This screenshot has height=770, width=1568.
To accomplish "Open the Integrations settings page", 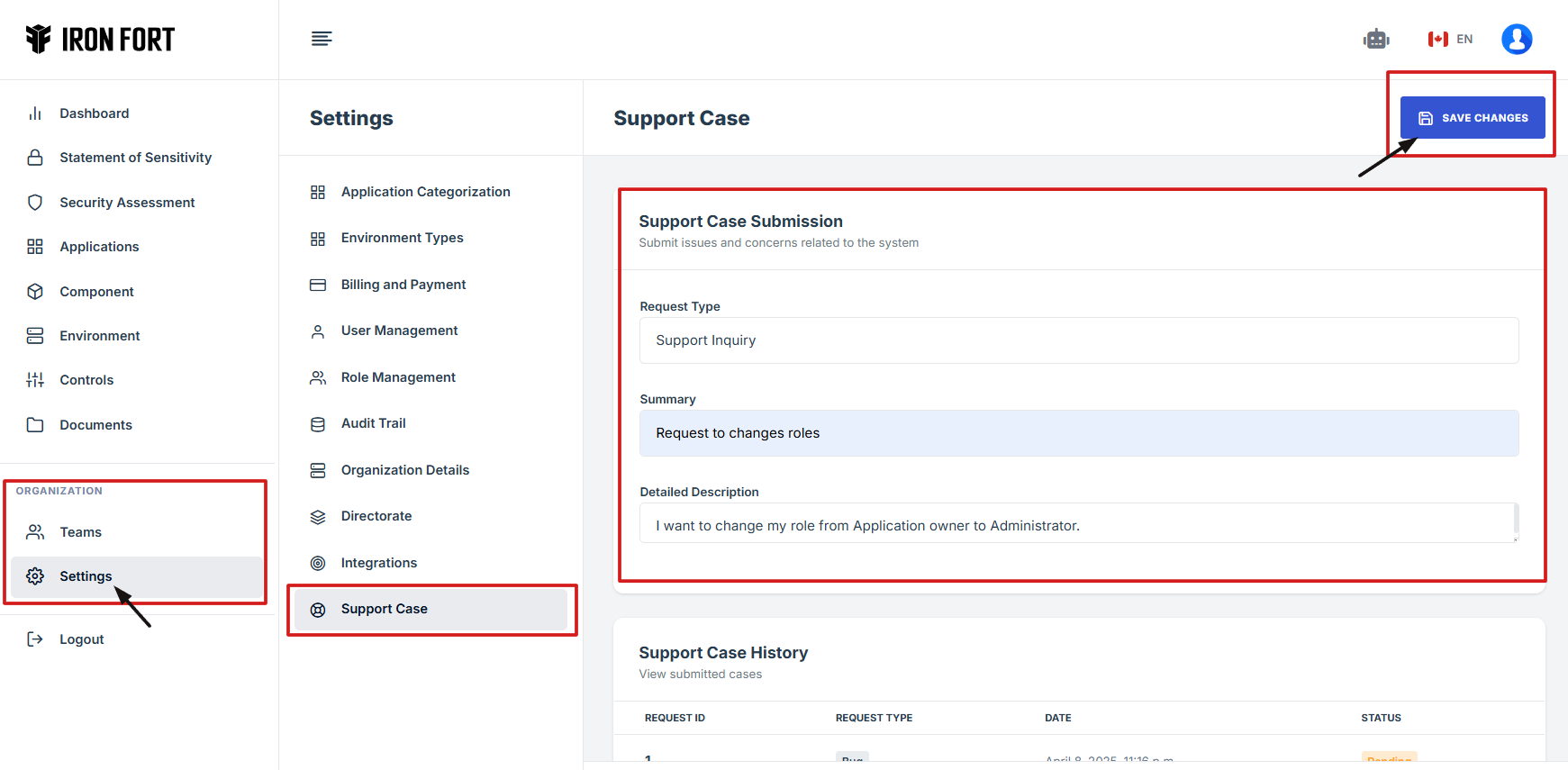I will pyautogui.click(x=378, y=563).
